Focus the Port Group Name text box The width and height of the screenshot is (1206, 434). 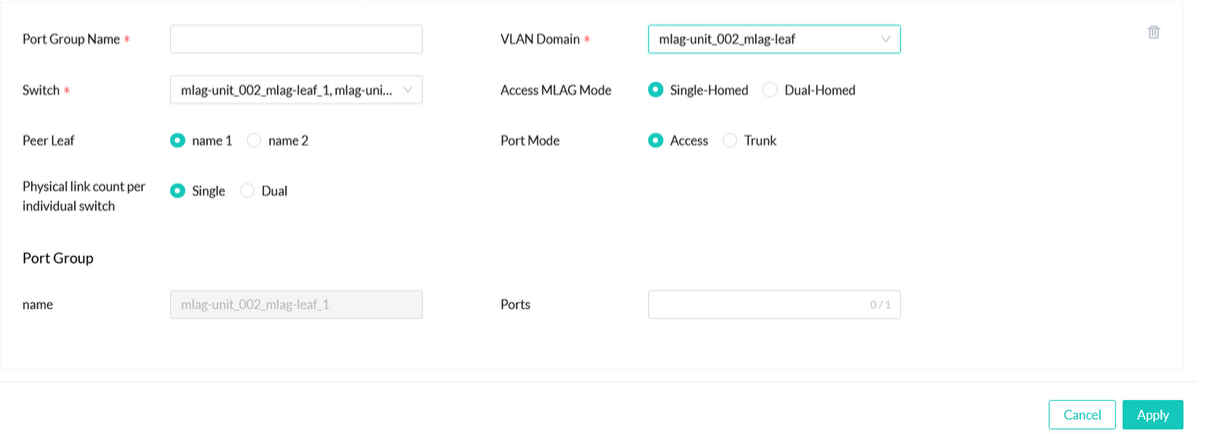[296, 39]
